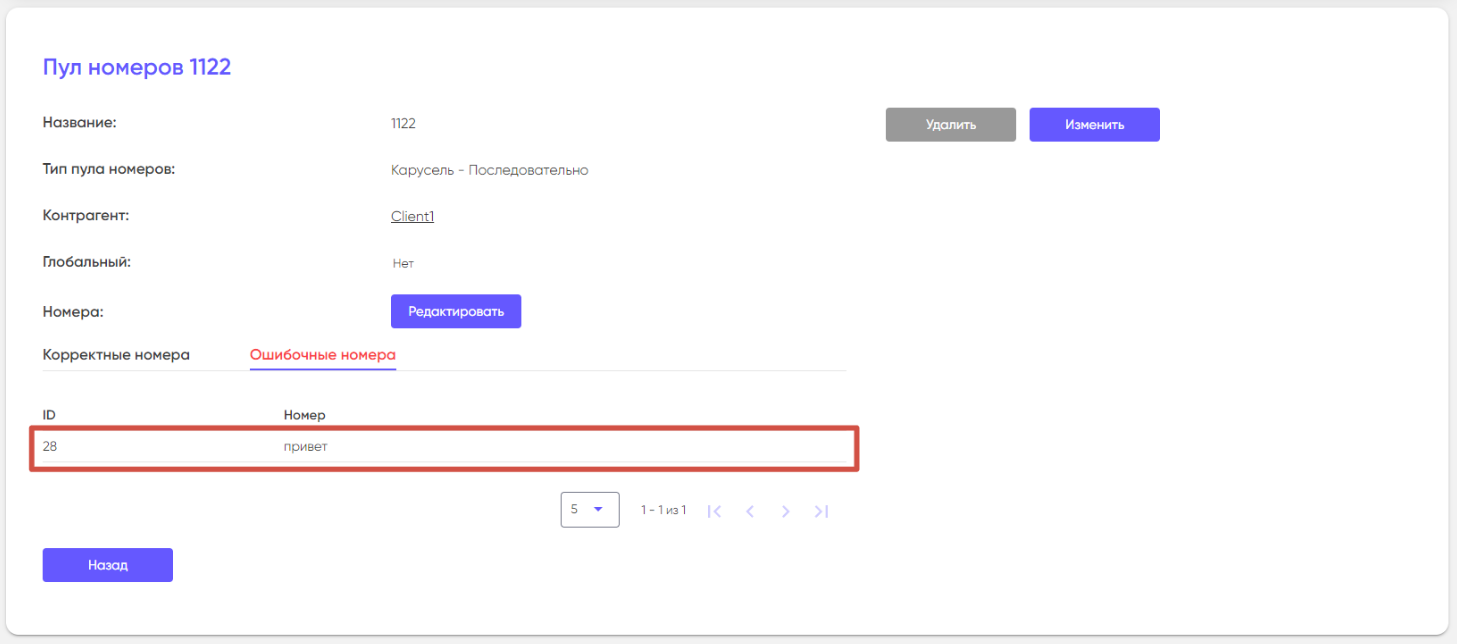Open the Client1 контрагент link
Viewport: 1457px width, 644px height.
click(x=412, y=216)
